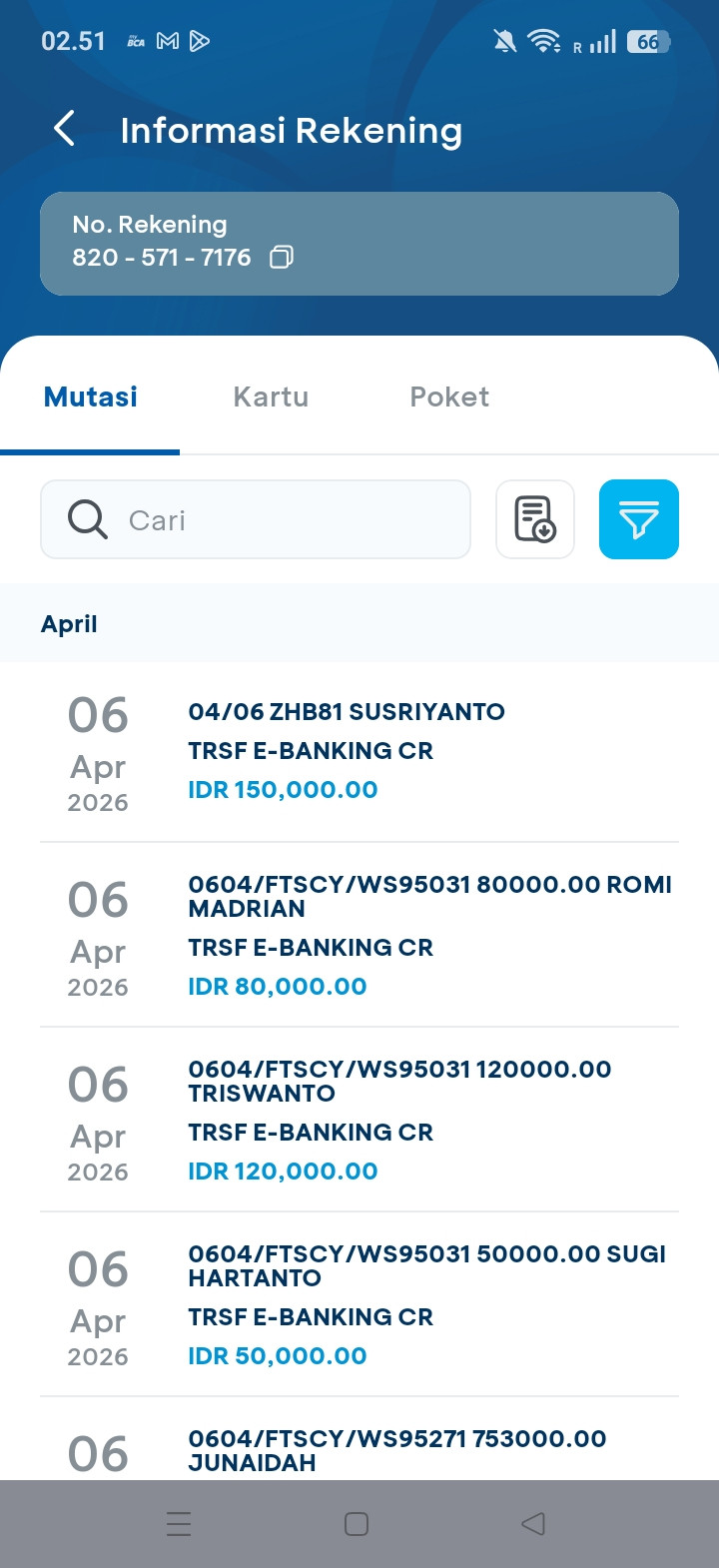The width and height of the screenshot is (719, 1568).
Task: Open the ROMI MADRIAN IDR 80,000.00 transaction
Action: point(359,935)
